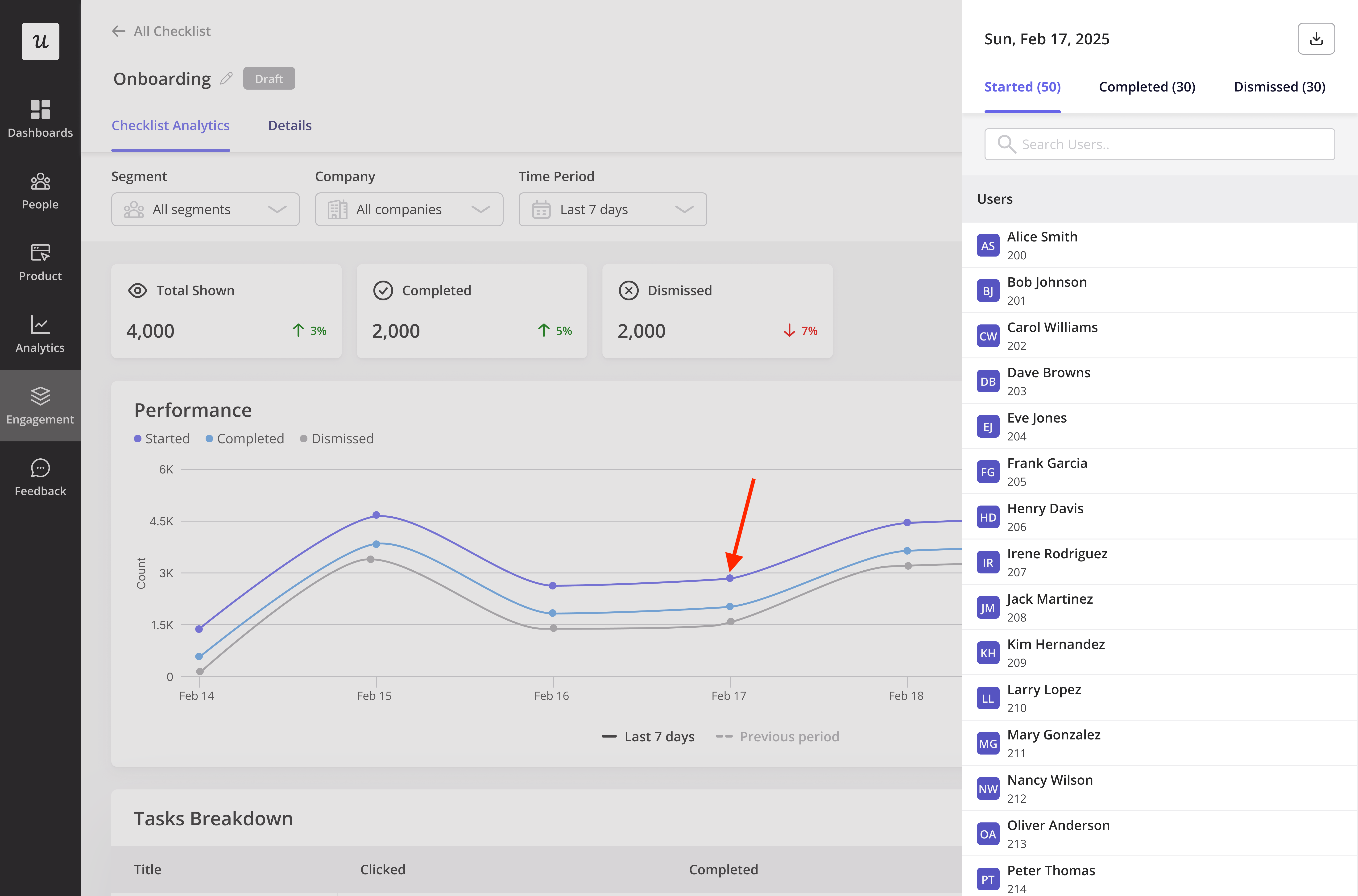Click JM avatar for Jack Martinez

(988, 607)
